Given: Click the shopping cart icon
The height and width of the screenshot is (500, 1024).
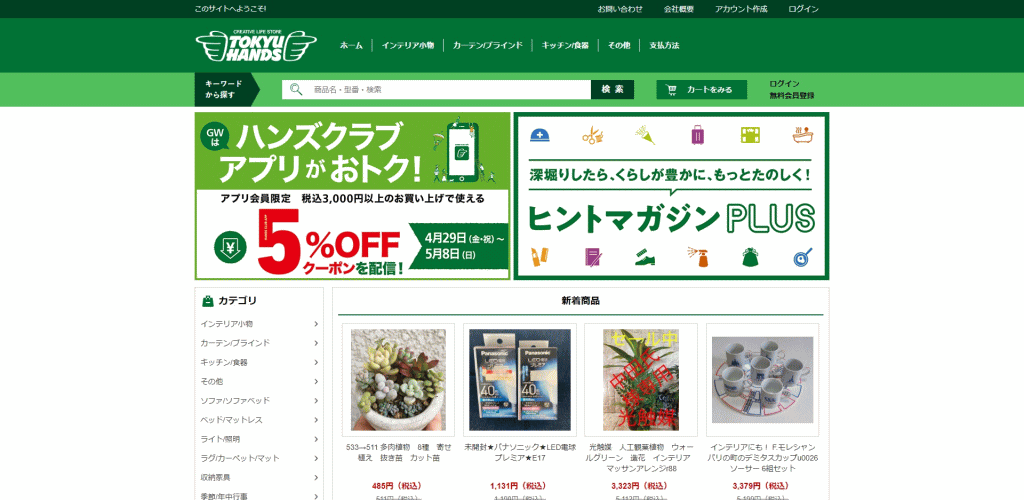Looking at the screenshot, I should click(x=671, y=90).
